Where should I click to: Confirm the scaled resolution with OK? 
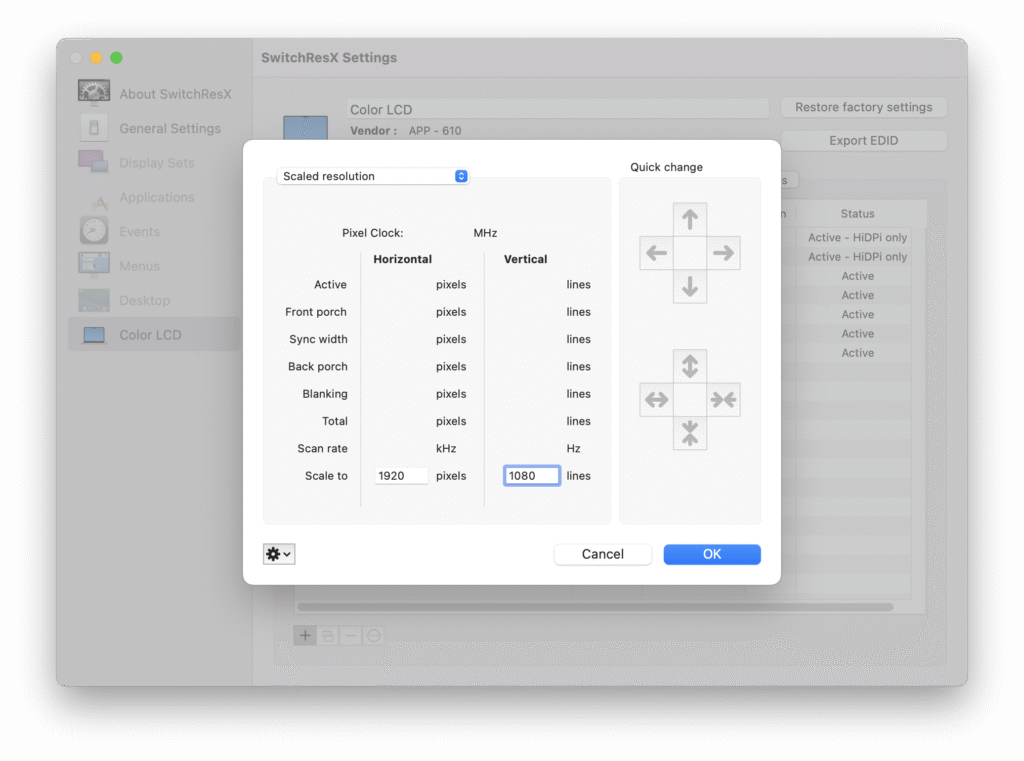[x=712, y=554]
